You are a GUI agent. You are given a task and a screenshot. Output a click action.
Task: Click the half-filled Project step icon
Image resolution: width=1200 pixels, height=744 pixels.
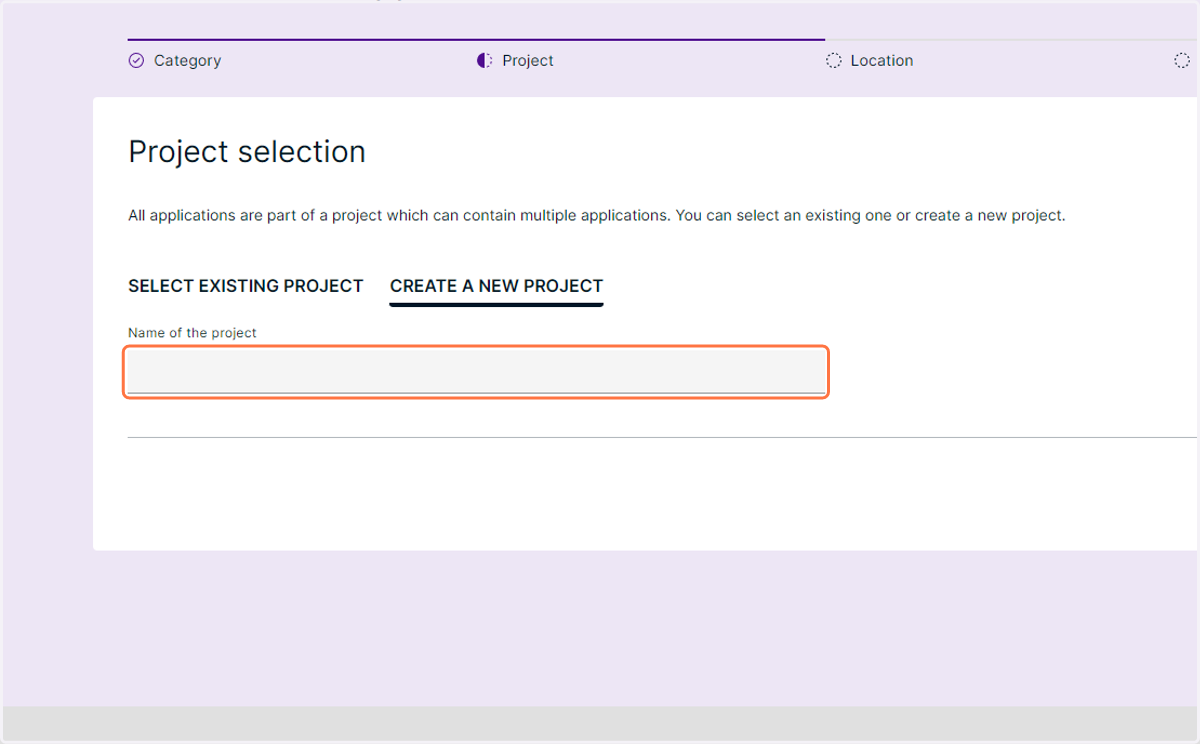(485, 61)
